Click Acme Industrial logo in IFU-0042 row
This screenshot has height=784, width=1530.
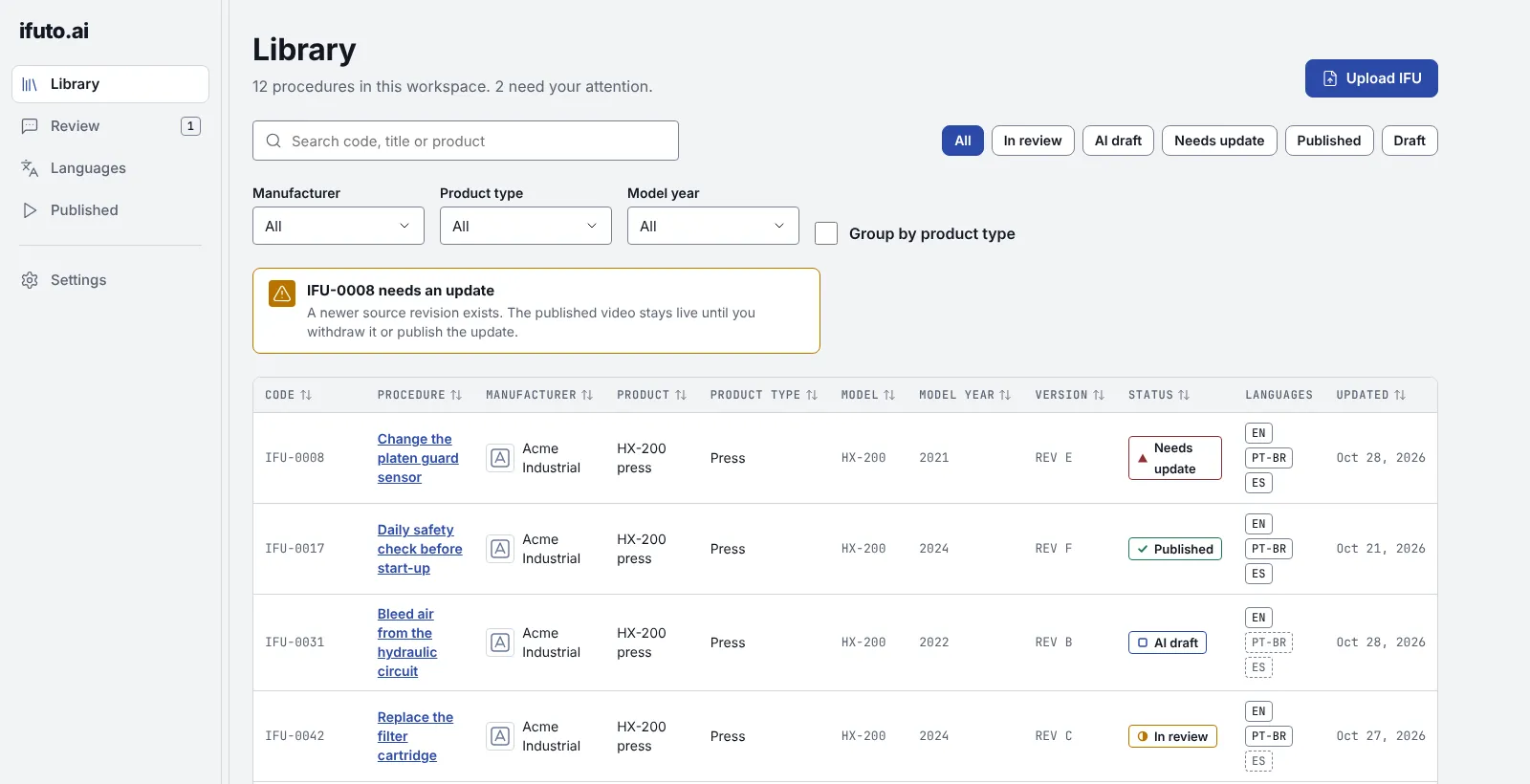pyautogui.click(x=500, y=736)
